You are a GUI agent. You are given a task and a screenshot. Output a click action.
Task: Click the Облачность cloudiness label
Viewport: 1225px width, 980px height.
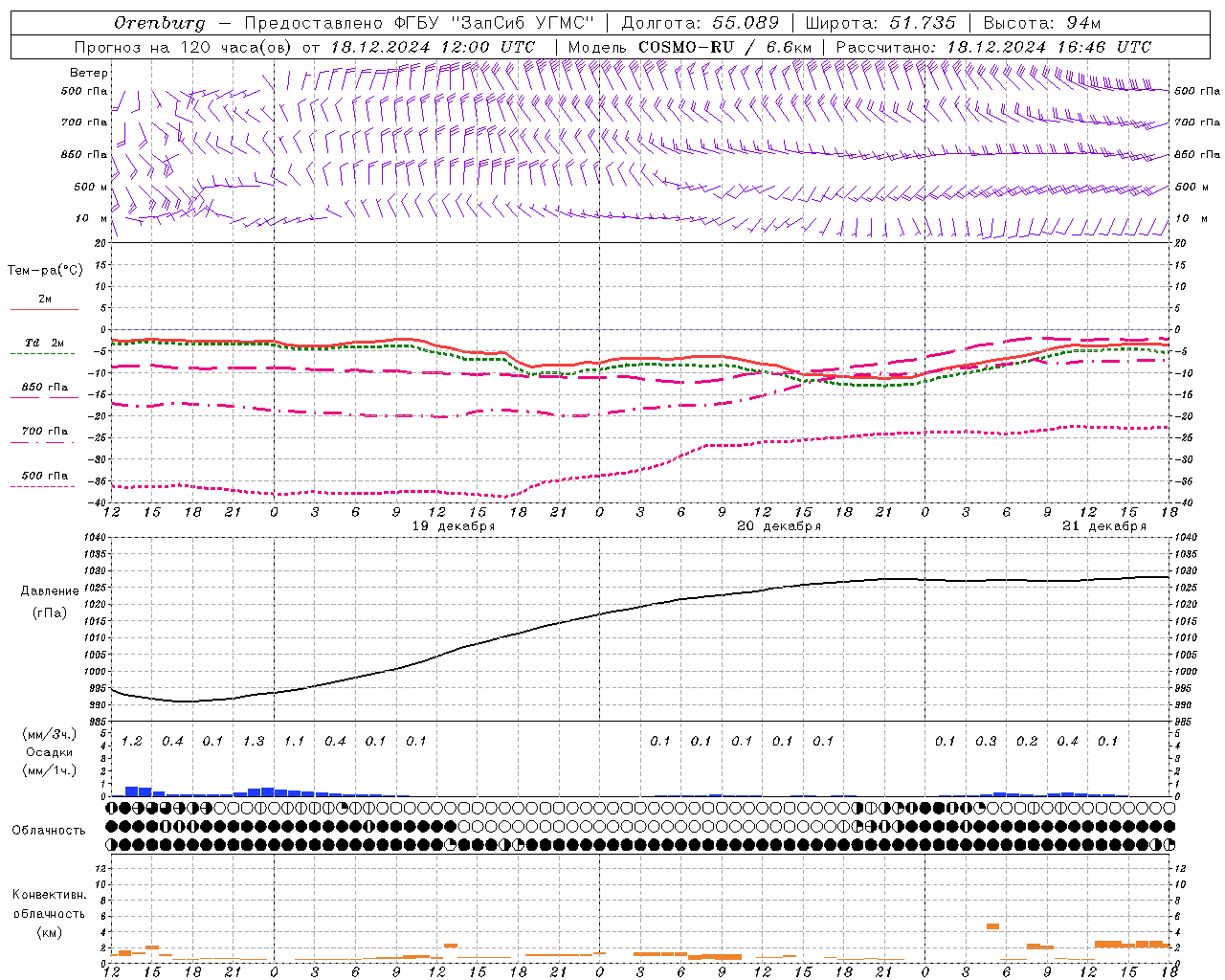(49, 831)
